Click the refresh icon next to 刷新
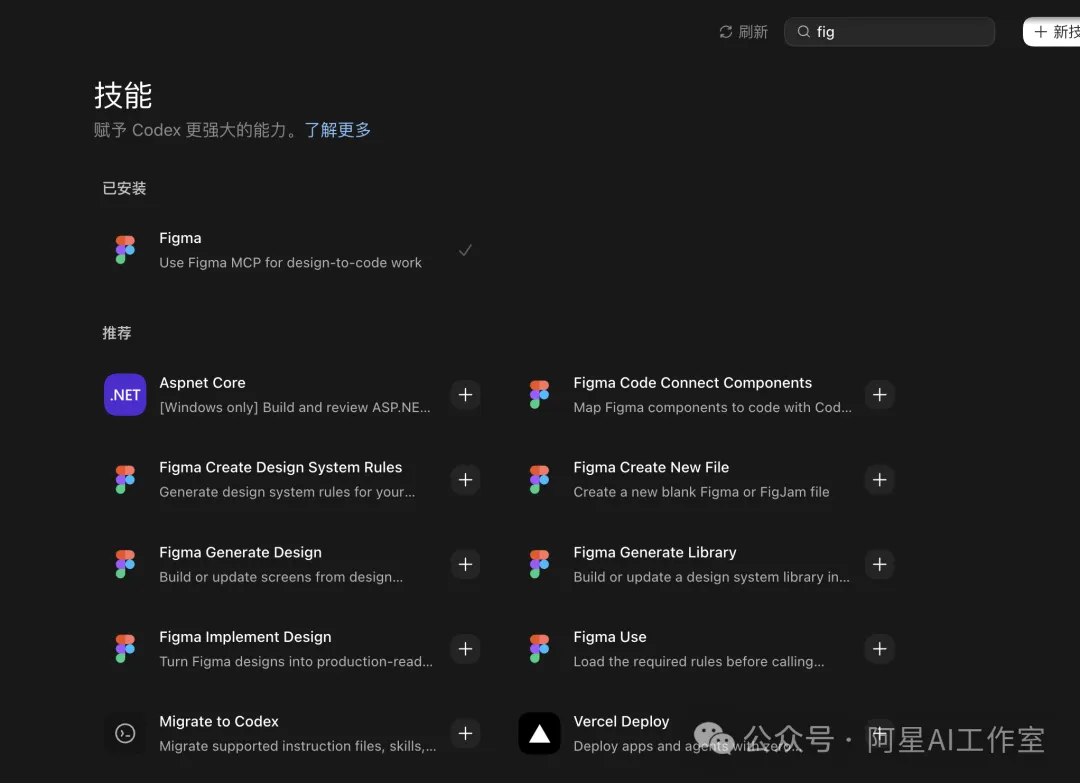This screenshot has width=1080, height=783. (x=725, y=32)
